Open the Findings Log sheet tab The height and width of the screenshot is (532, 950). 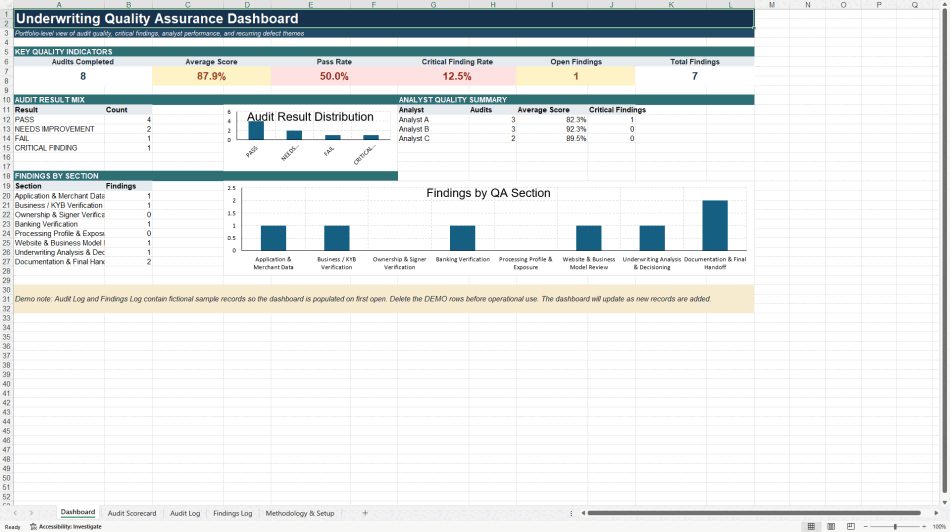pyautogui.click(x=233, y=513)
